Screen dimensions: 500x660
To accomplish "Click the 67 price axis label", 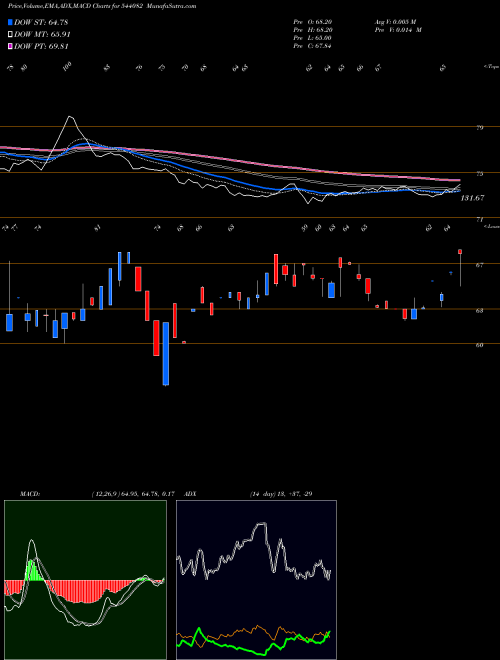I will pos(479,265).
